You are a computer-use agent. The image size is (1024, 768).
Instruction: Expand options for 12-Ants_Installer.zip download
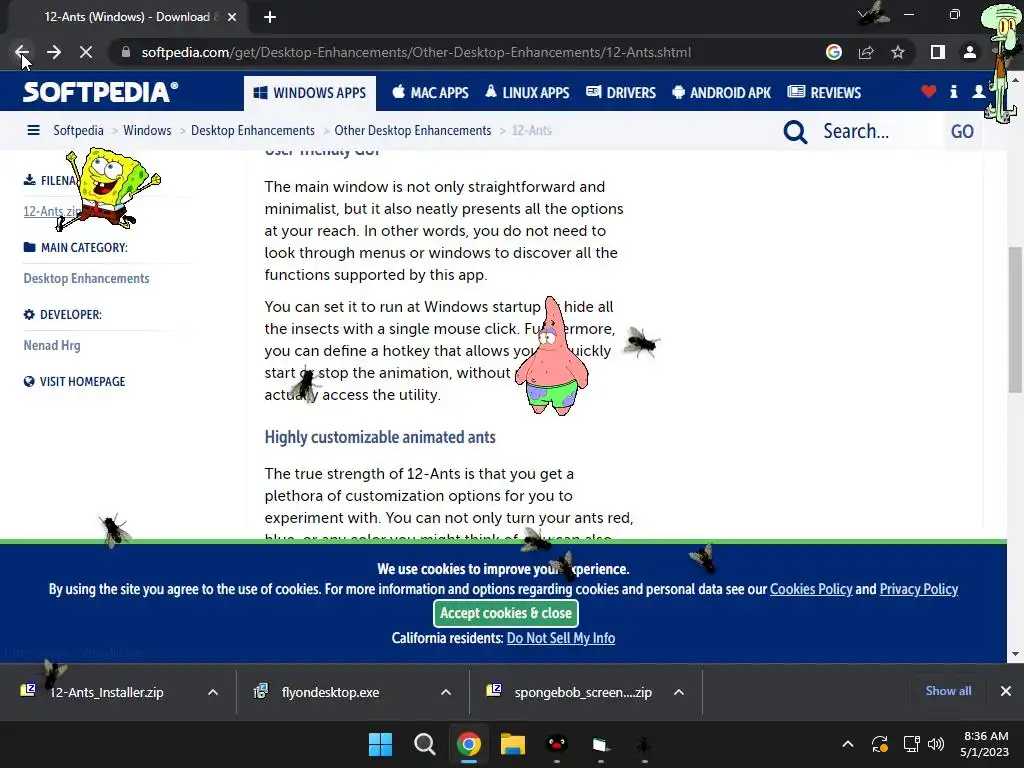(x=213, y=692)
